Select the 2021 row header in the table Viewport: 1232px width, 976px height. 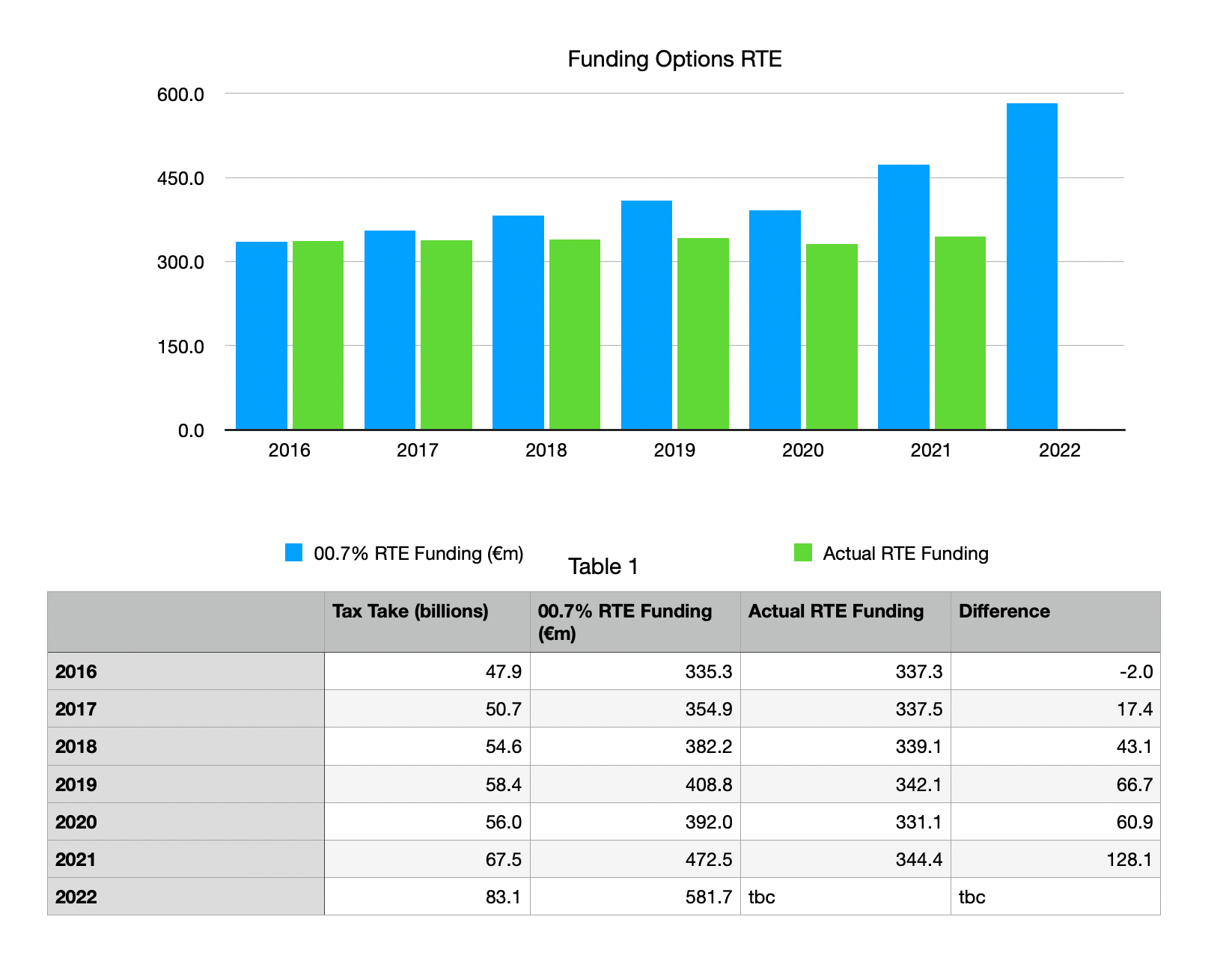pos(186,859)
